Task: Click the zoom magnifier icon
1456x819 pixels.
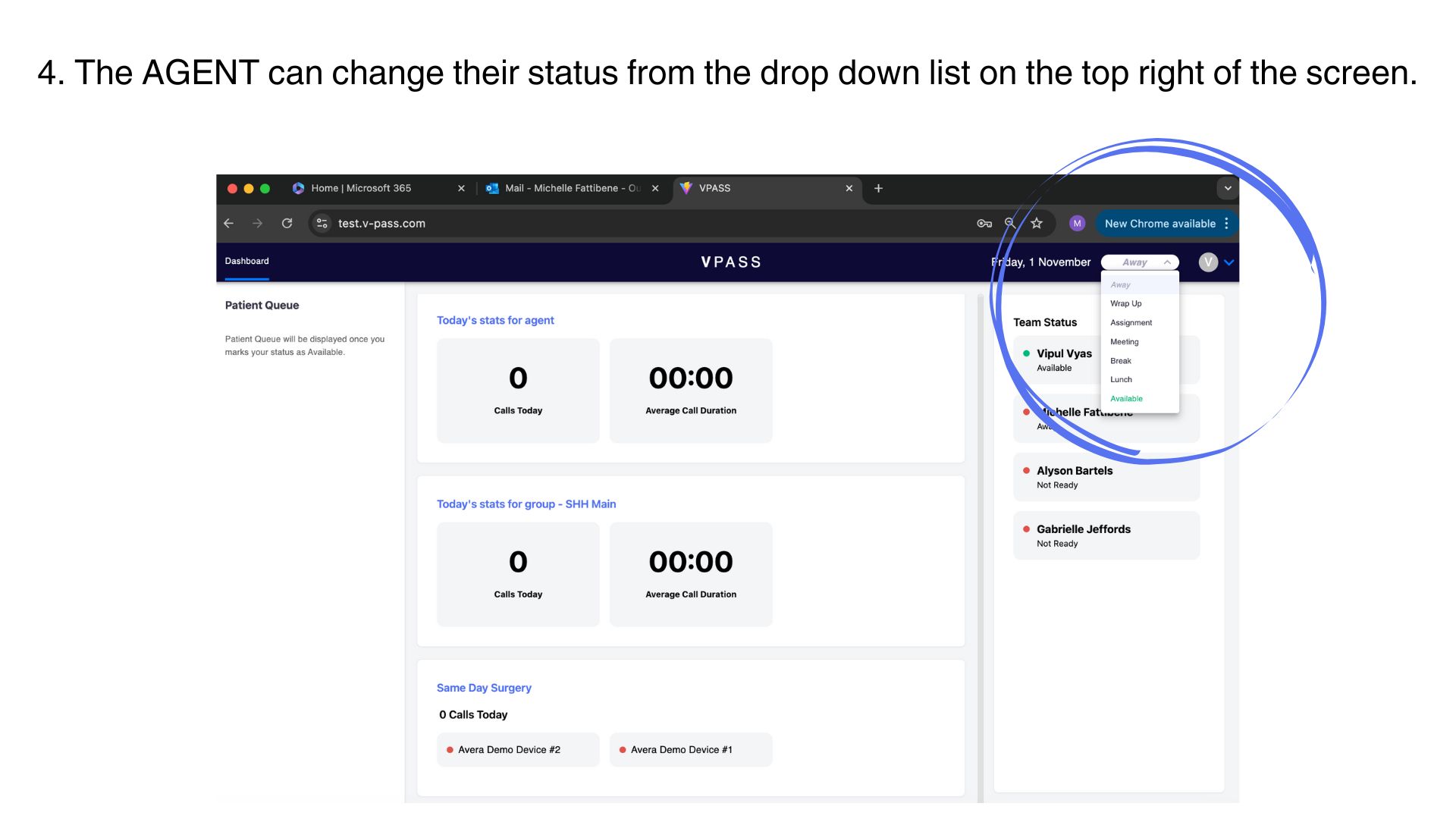Action: [x=1010, y=223]
